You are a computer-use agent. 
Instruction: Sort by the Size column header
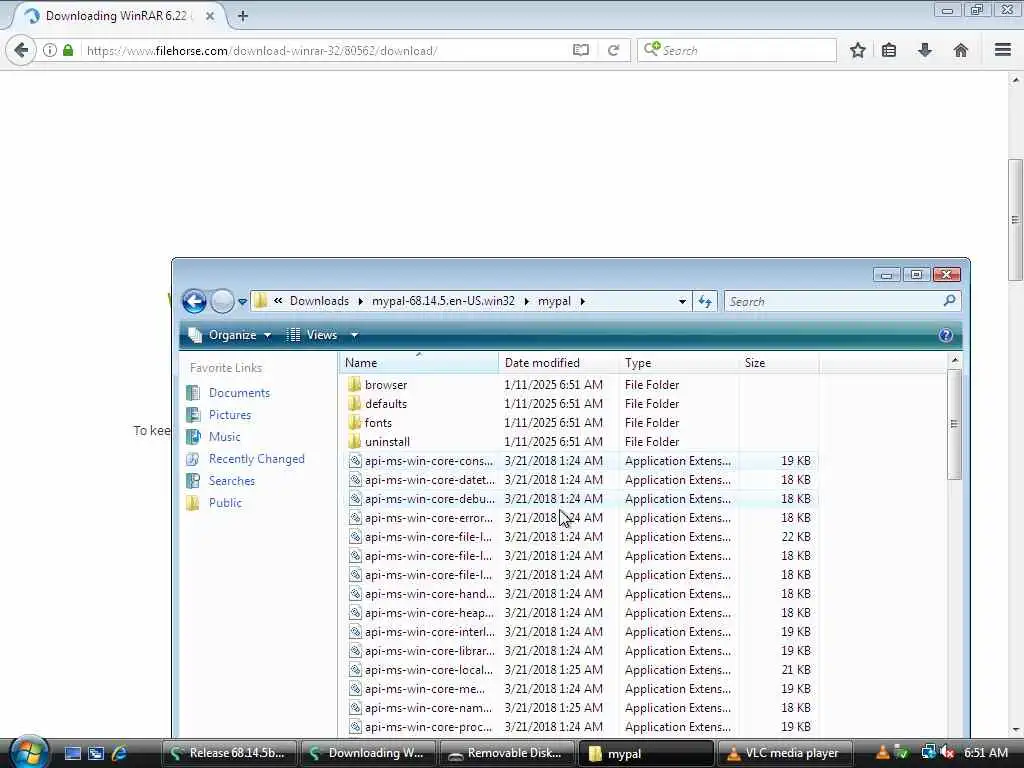(778, 362)
